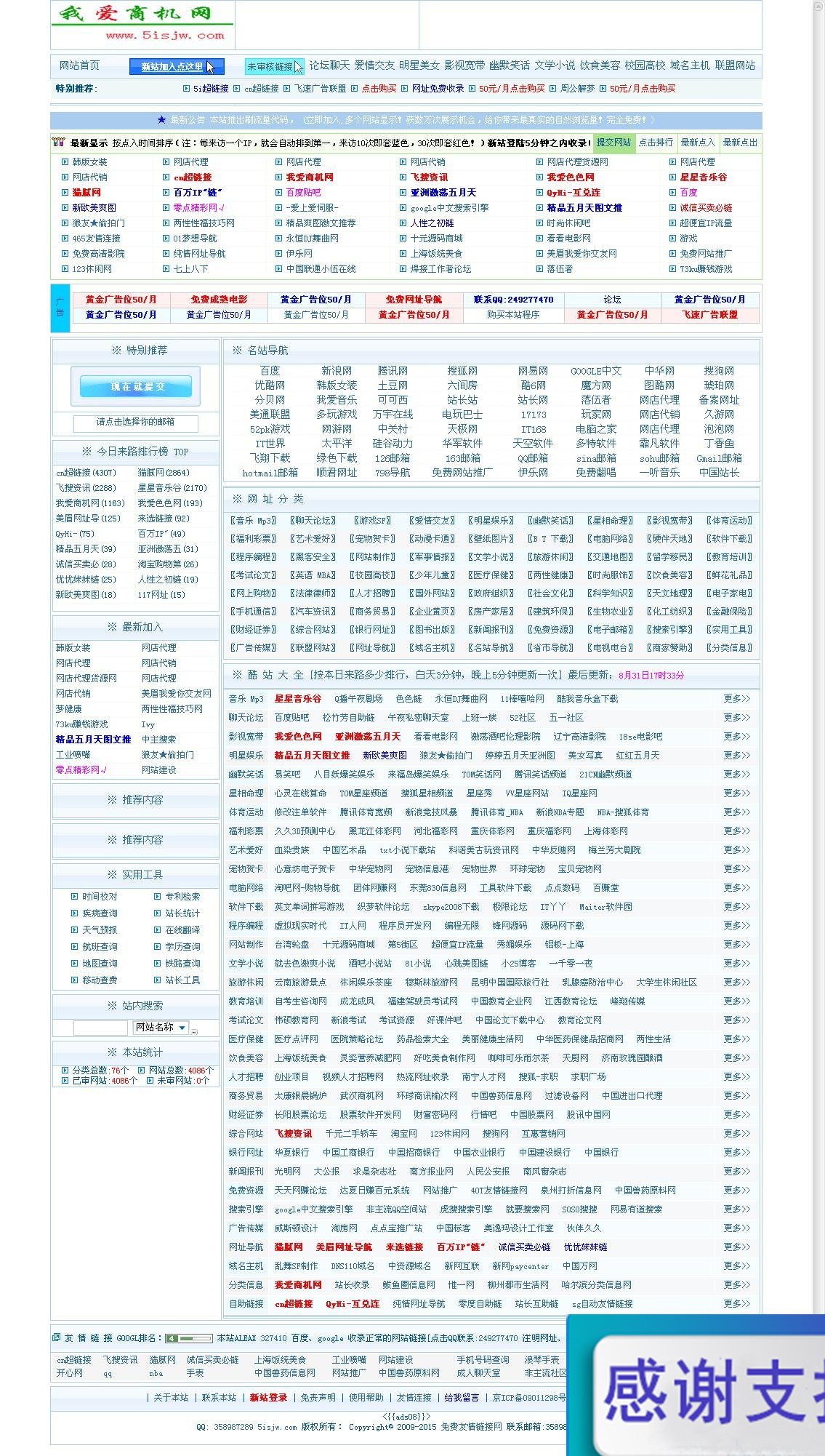Open the 免责声明 footer link
Screen dimensions: 825x1456
click(318, 1398)
